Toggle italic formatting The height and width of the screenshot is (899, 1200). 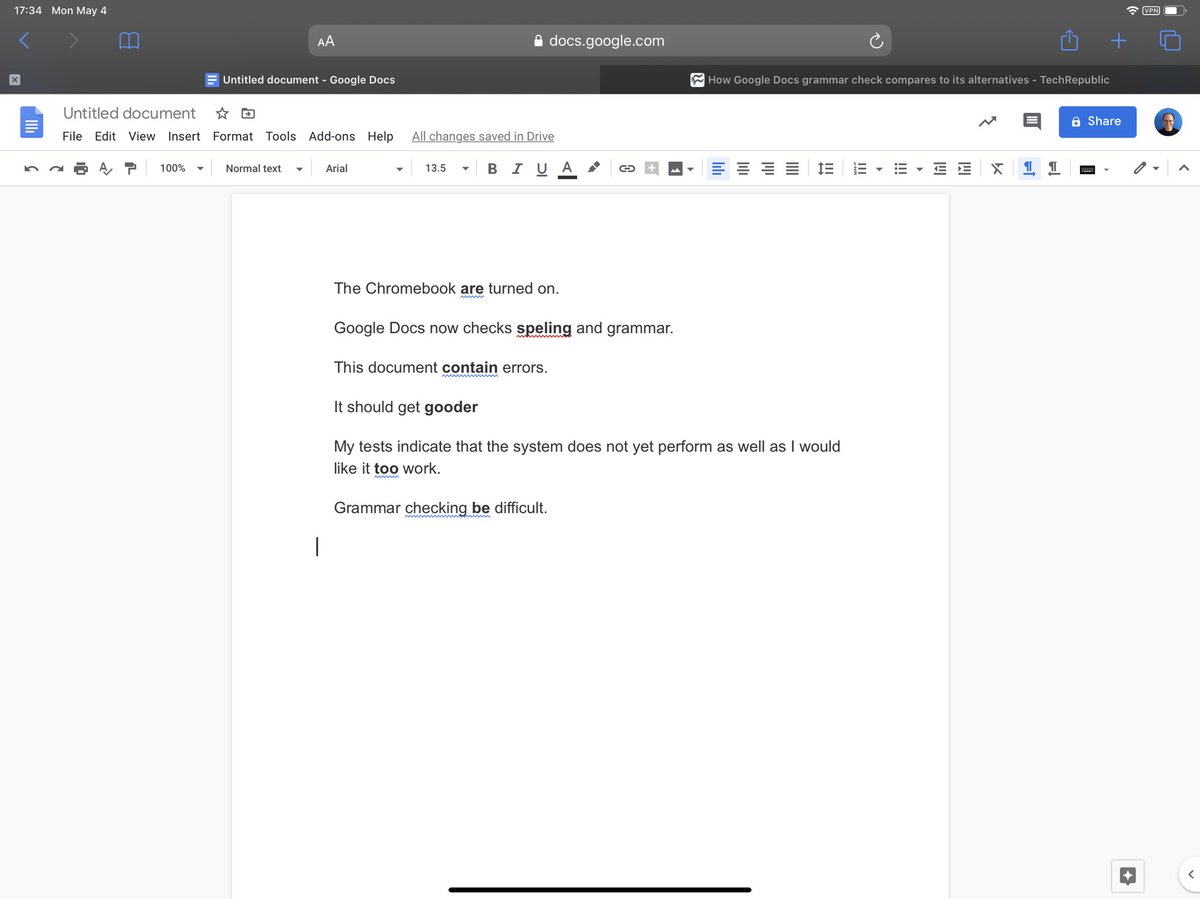pos(517,168)
